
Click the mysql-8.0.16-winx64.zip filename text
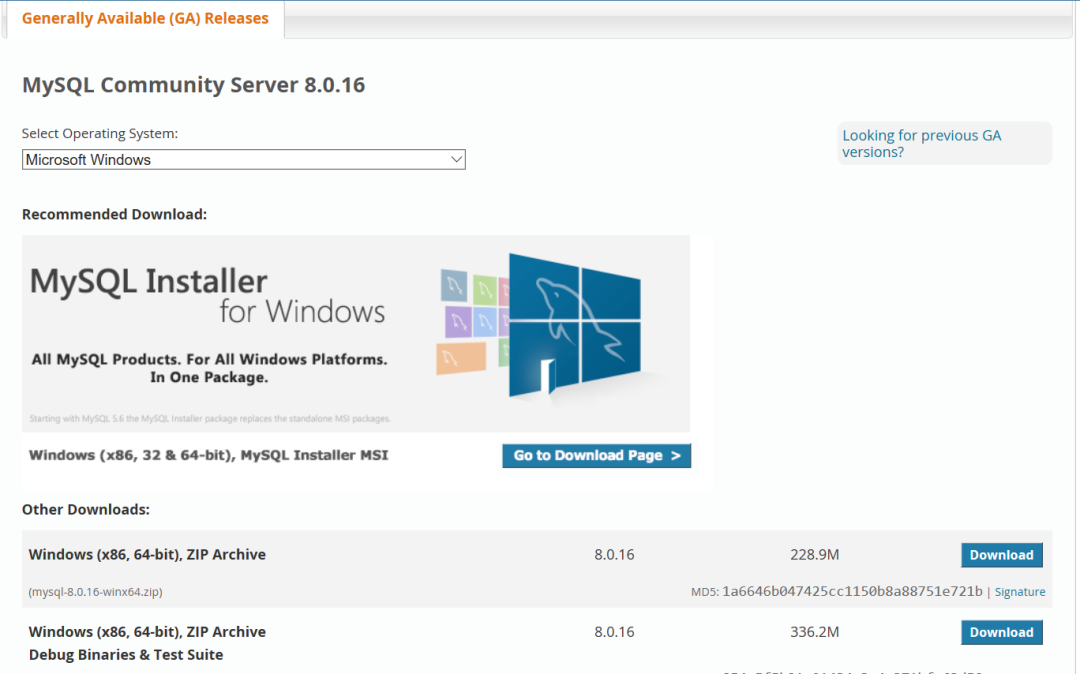pyautogui.click(x=96, y=592)
